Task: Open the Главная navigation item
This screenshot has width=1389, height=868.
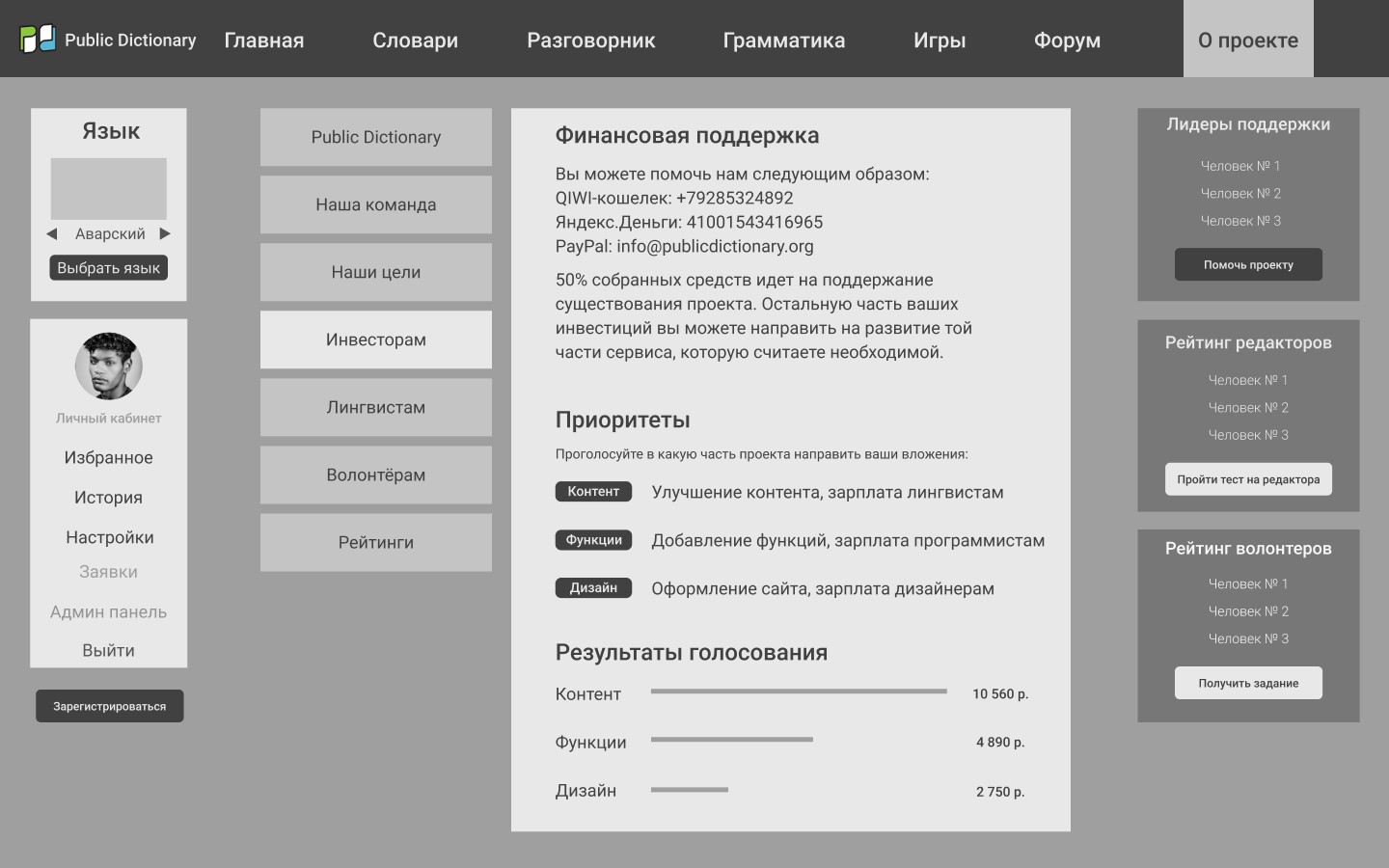Action: point(264,41)
